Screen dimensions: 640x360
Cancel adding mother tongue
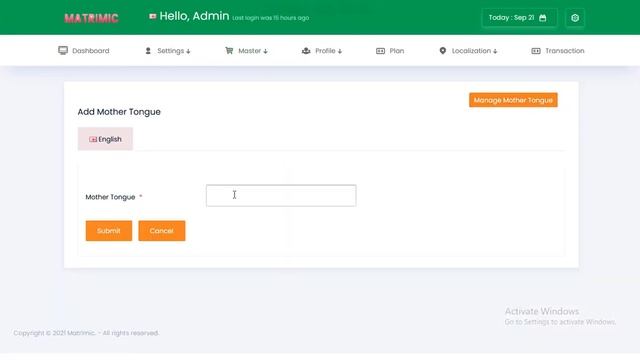click(162, 231)
